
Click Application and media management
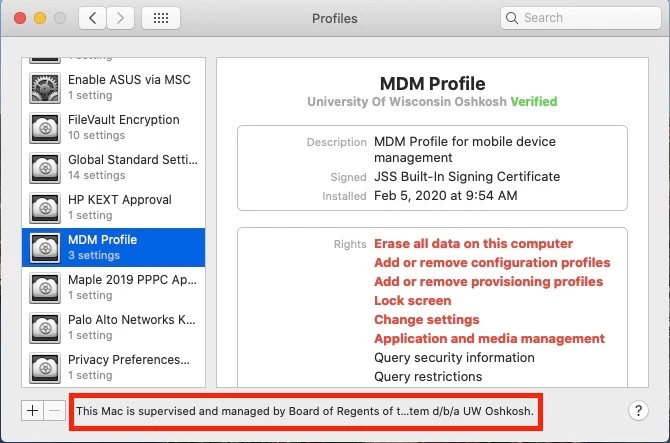pos(489,339)
